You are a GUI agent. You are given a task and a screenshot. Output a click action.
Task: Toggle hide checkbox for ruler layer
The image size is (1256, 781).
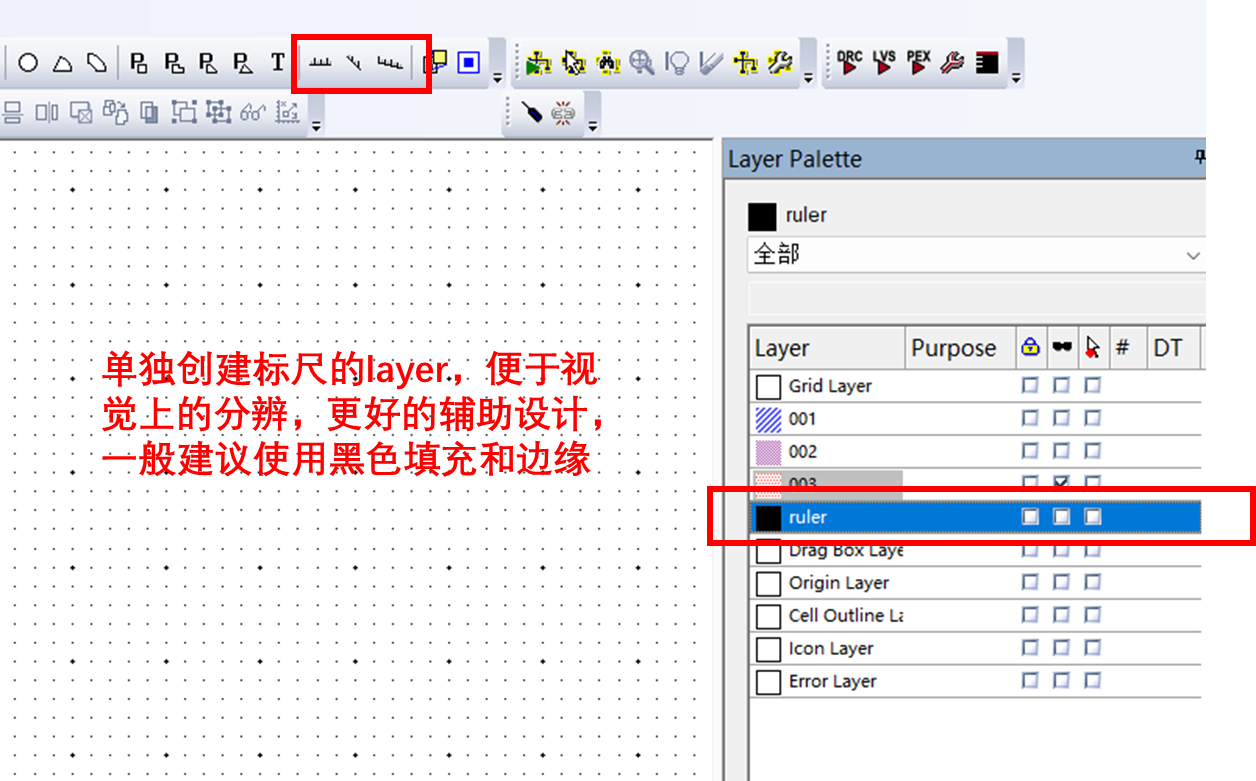point(1061,517)
